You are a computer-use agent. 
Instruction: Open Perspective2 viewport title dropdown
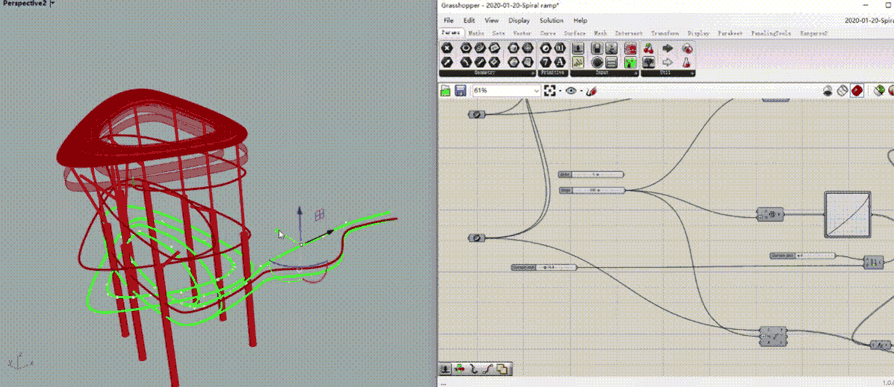tap(52, 3)
